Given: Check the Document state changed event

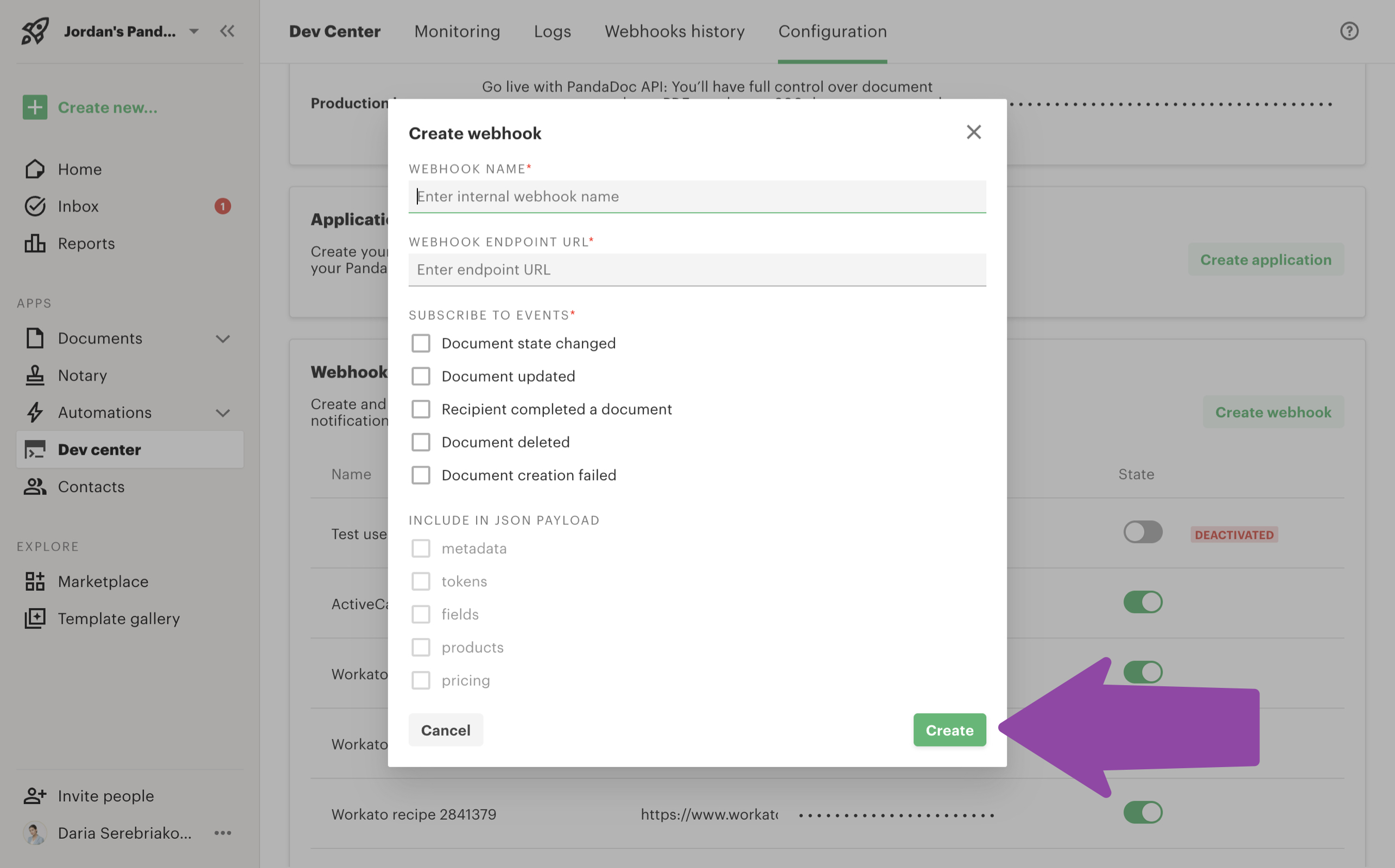Looking at the screenshot, I should click(420, 343).
